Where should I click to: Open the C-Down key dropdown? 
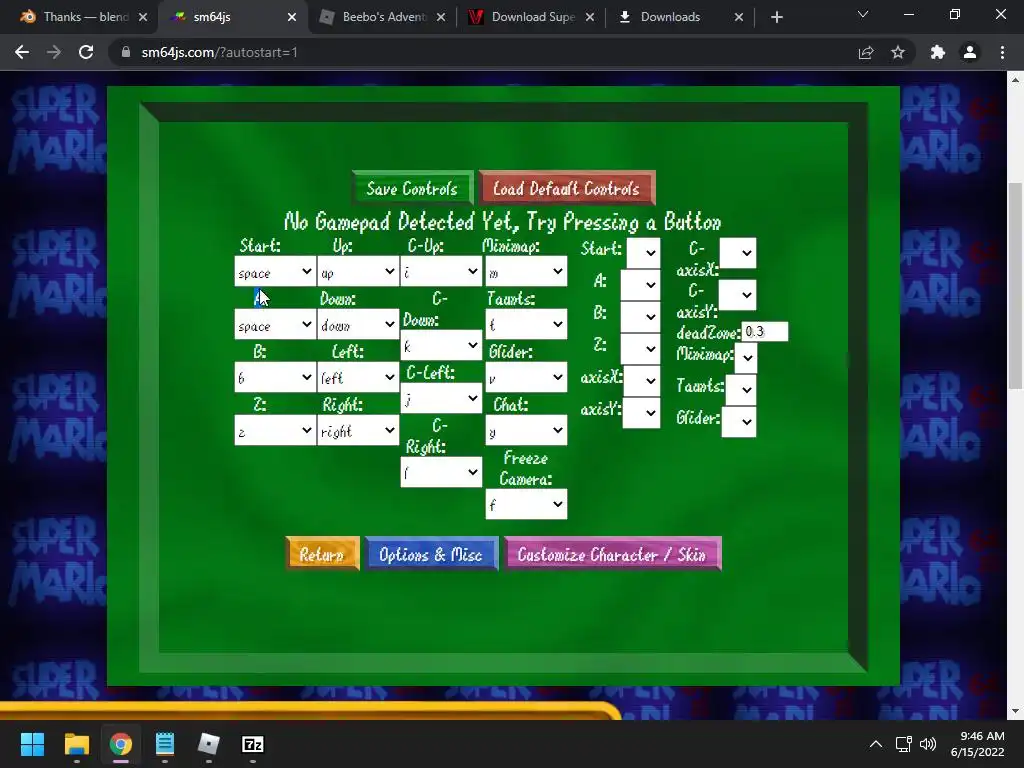pyautogui.click(x=441, y=345)
